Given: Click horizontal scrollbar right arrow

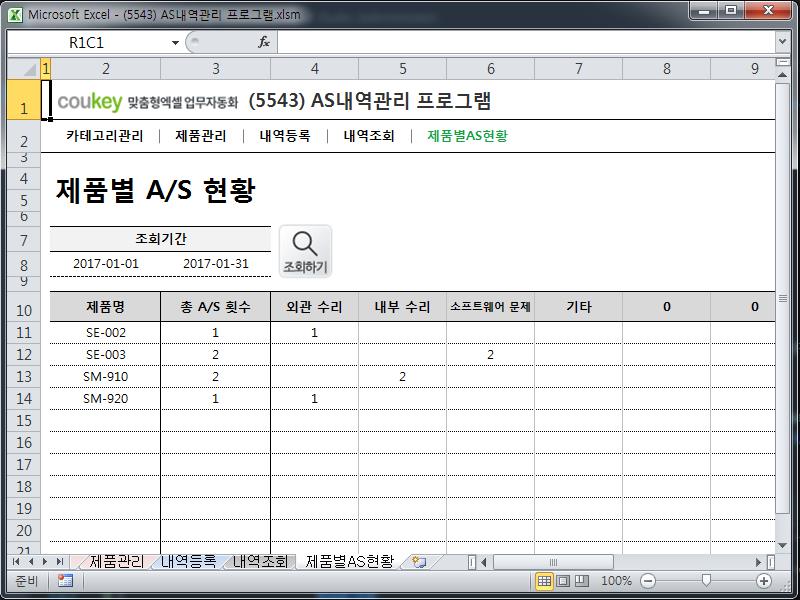Looking at the screenshot, I should [x=758, y=562].
